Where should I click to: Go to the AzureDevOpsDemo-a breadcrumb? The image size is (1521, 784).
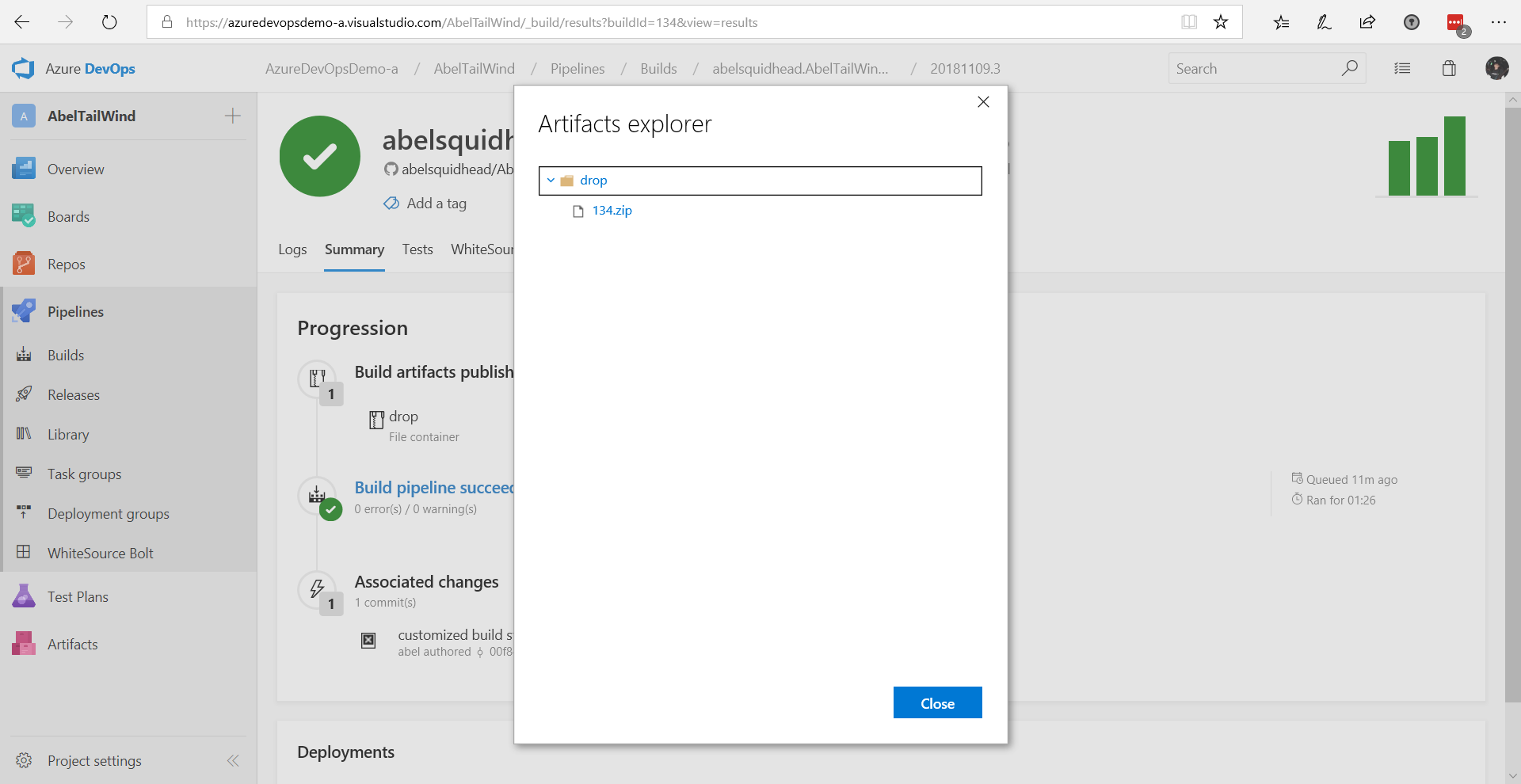pos(332,69)
